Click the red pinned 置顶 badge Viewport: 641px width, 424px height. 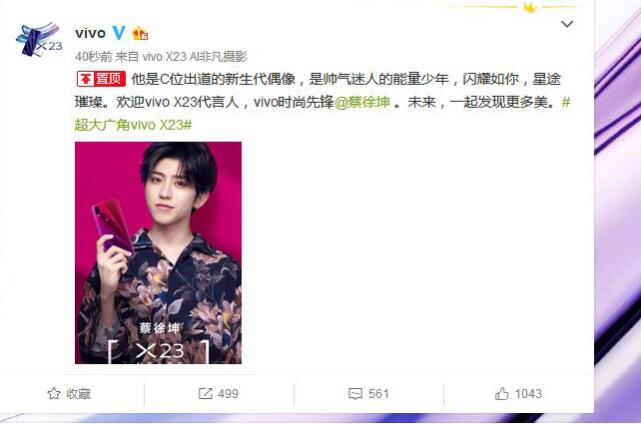coord(101,79)
